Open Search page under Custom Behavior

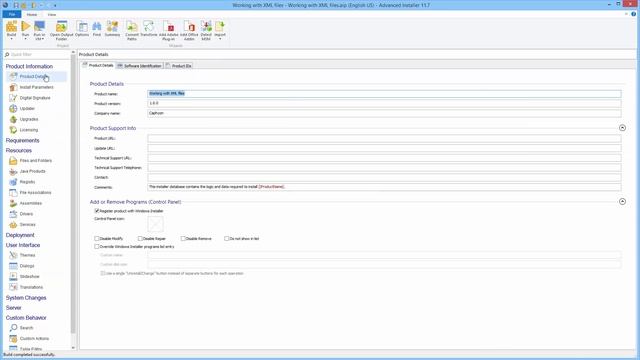click(26, 328)
